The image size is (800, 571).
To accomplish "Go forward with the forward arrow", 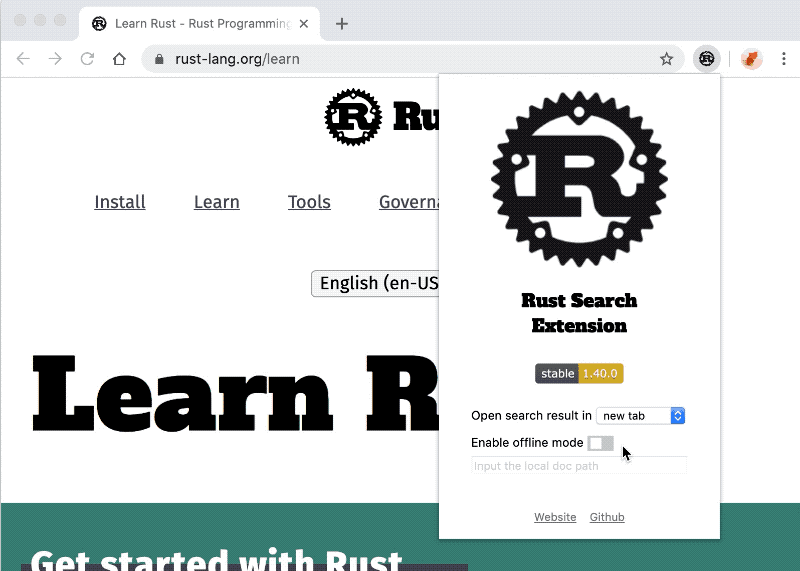I will 55,59.
